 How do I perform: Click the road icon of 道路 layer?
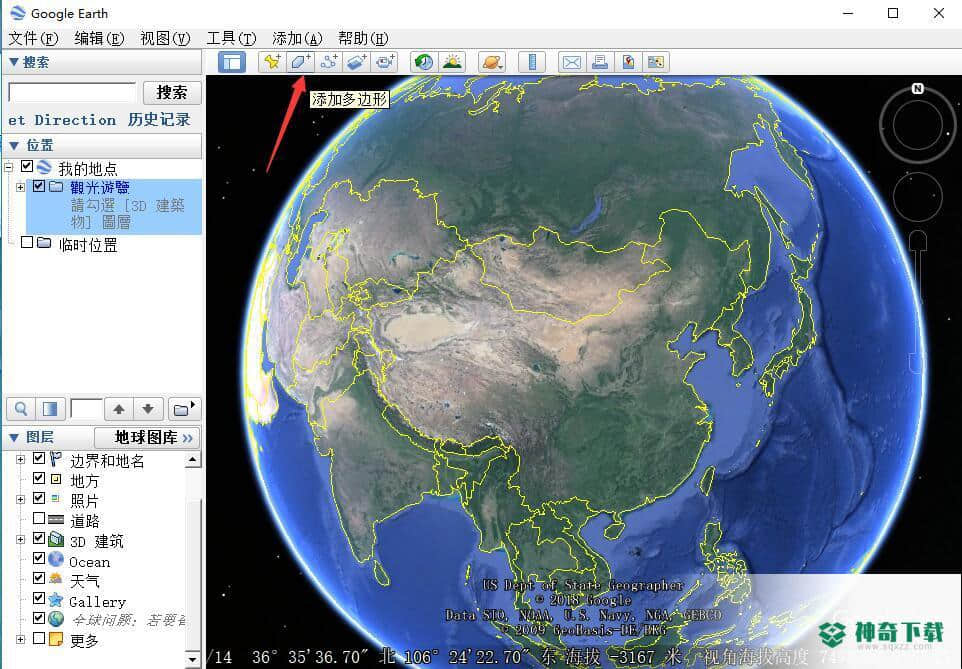coord(56,519)
